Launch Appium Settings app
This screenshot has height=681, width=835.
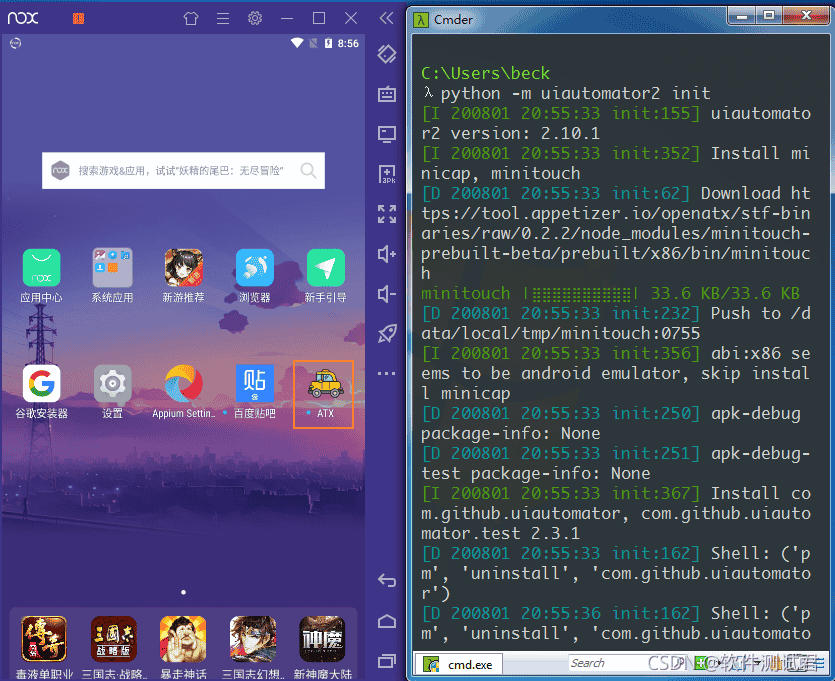click(x=183, y=385)
